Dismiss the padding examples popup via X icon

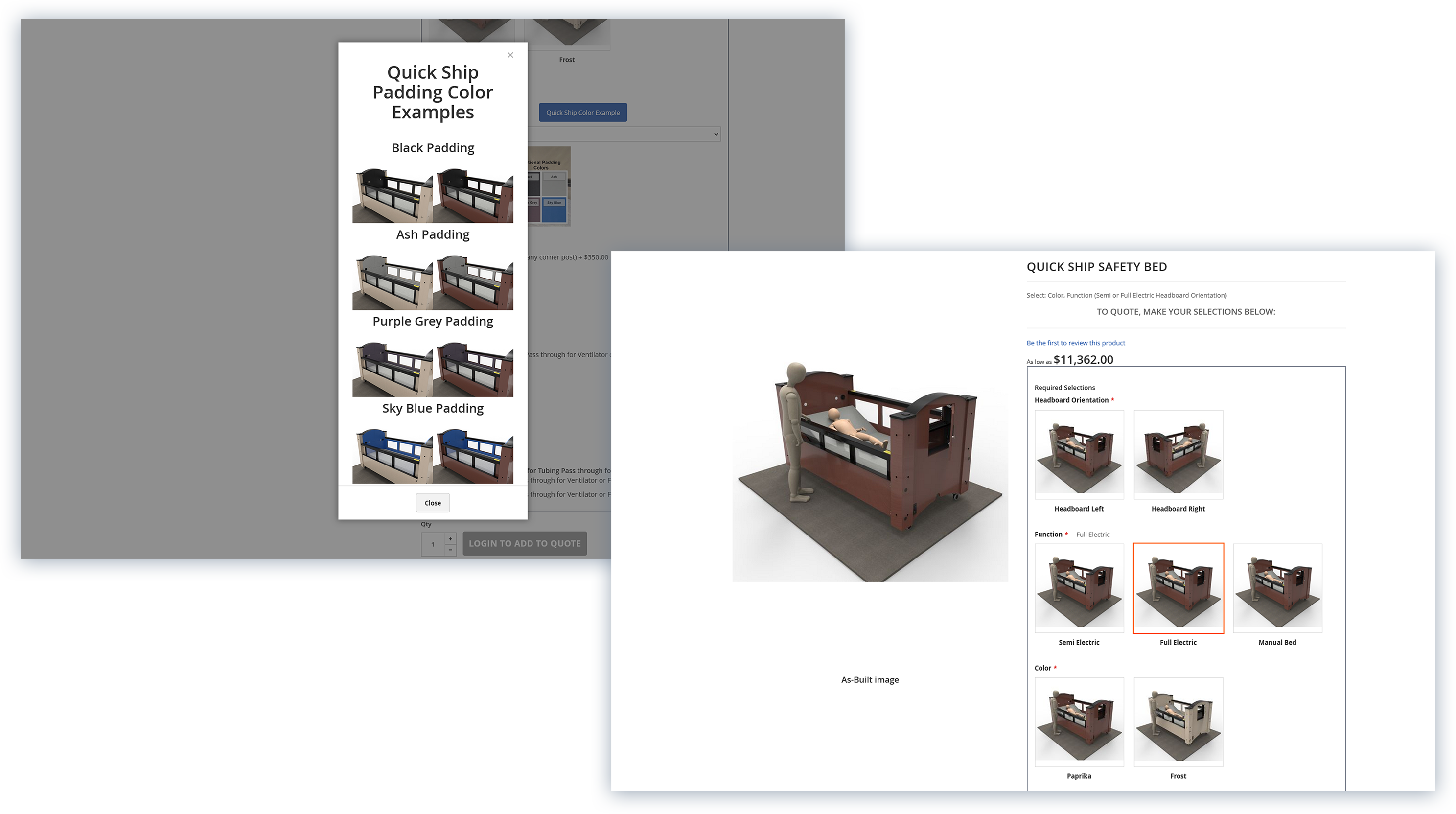(x=510, y=55)
